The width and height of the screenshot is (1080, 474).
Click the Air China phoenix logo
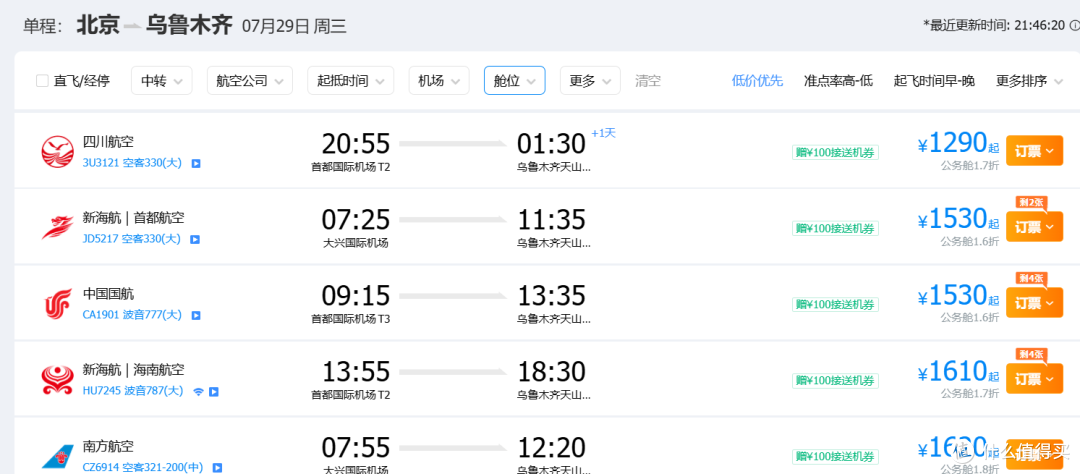(x=57, y=304)
